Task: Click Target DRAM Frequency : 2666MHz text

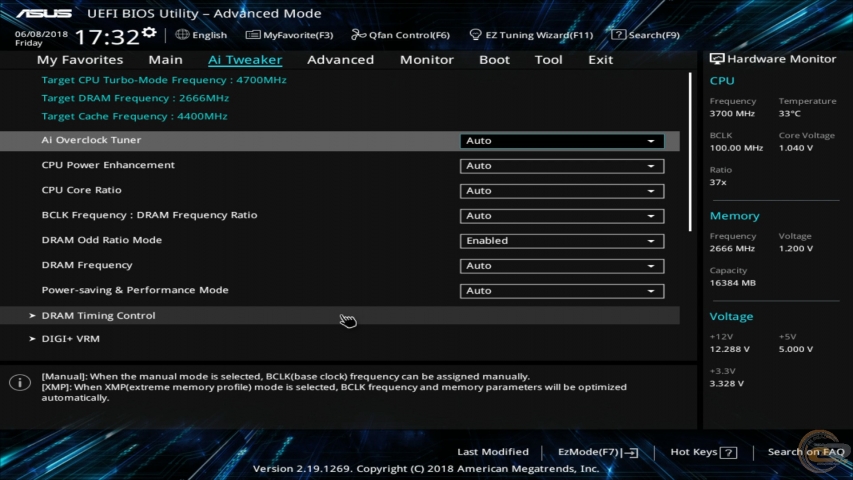Action: 135,98
